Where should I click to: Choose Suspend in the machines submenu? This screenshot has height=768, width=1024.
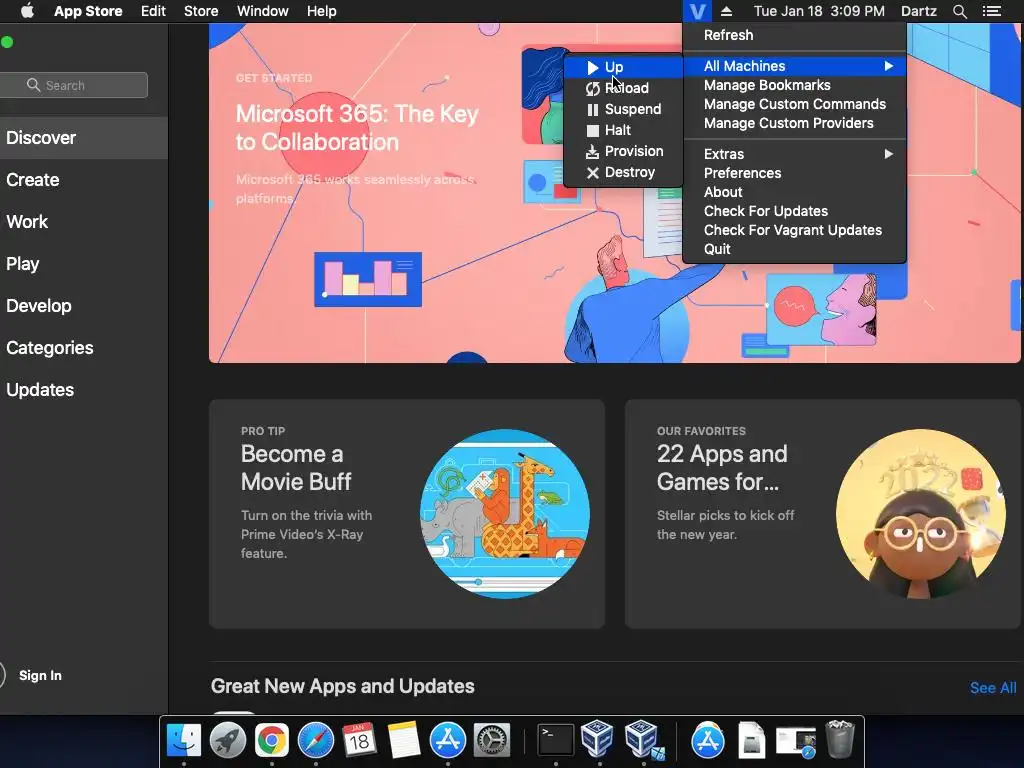click(622, 109)
